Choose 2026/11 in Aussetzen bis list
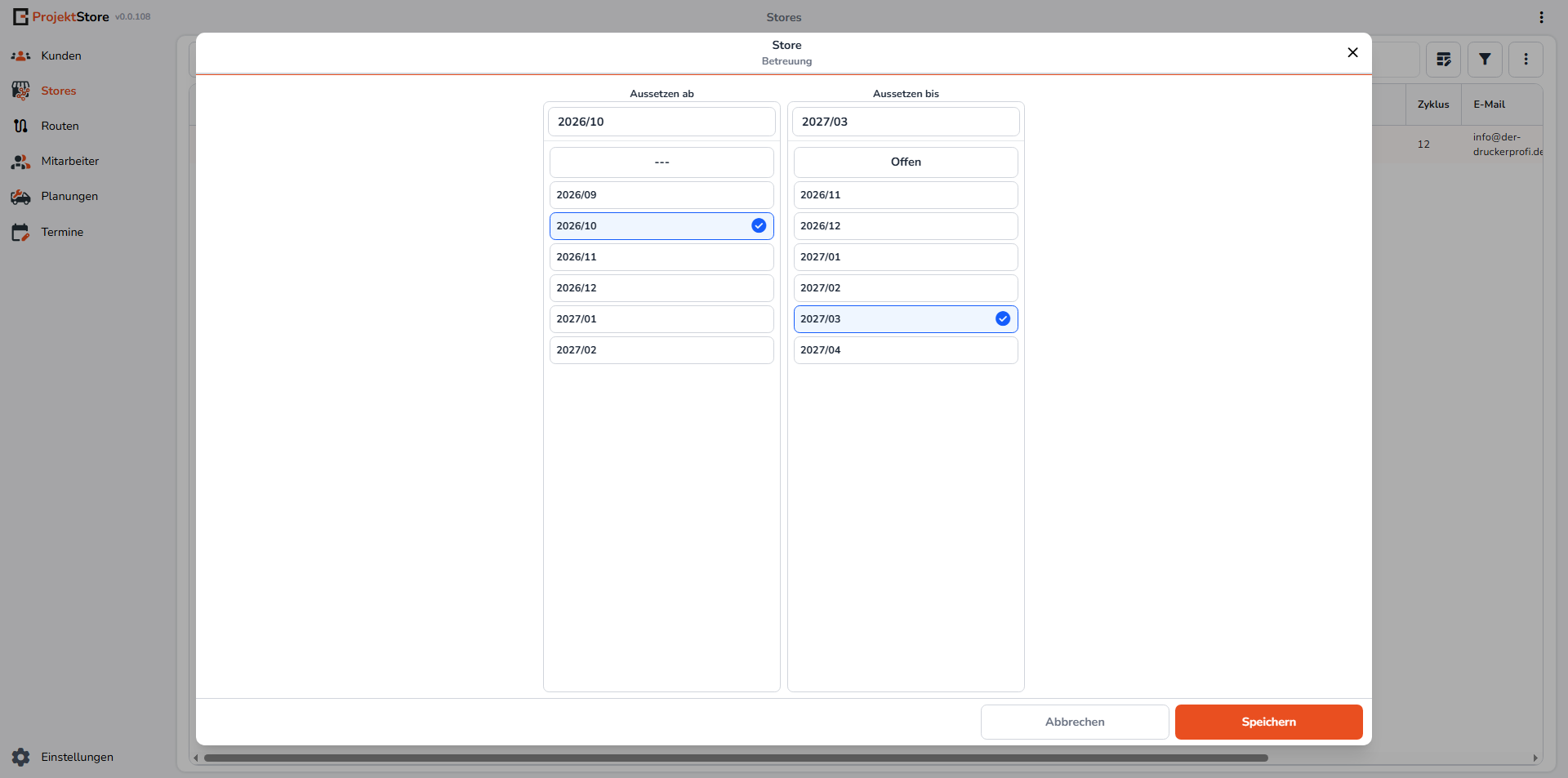The image size is (1568, 778). tap(906, 195)
